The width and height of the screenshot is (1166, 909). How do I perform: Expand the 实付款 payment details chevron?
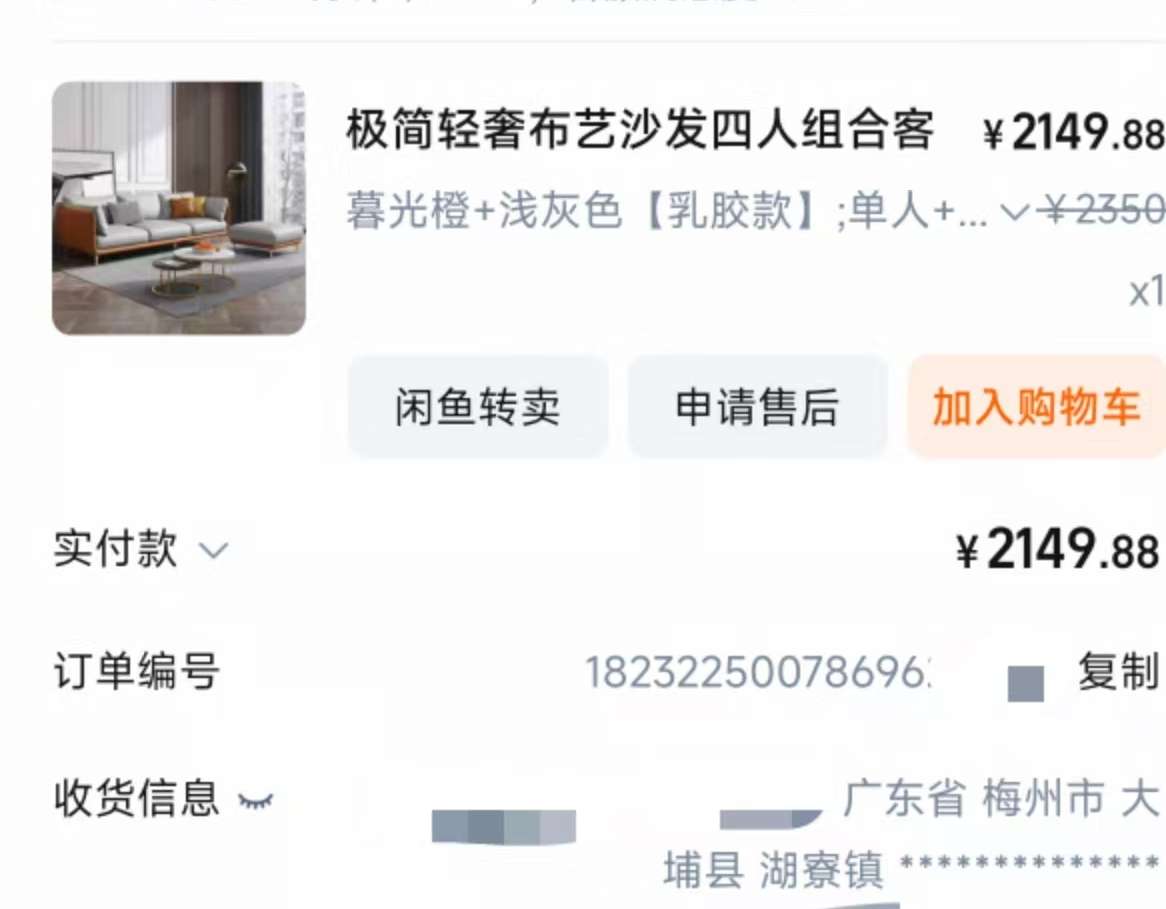[x=213, y=550]
